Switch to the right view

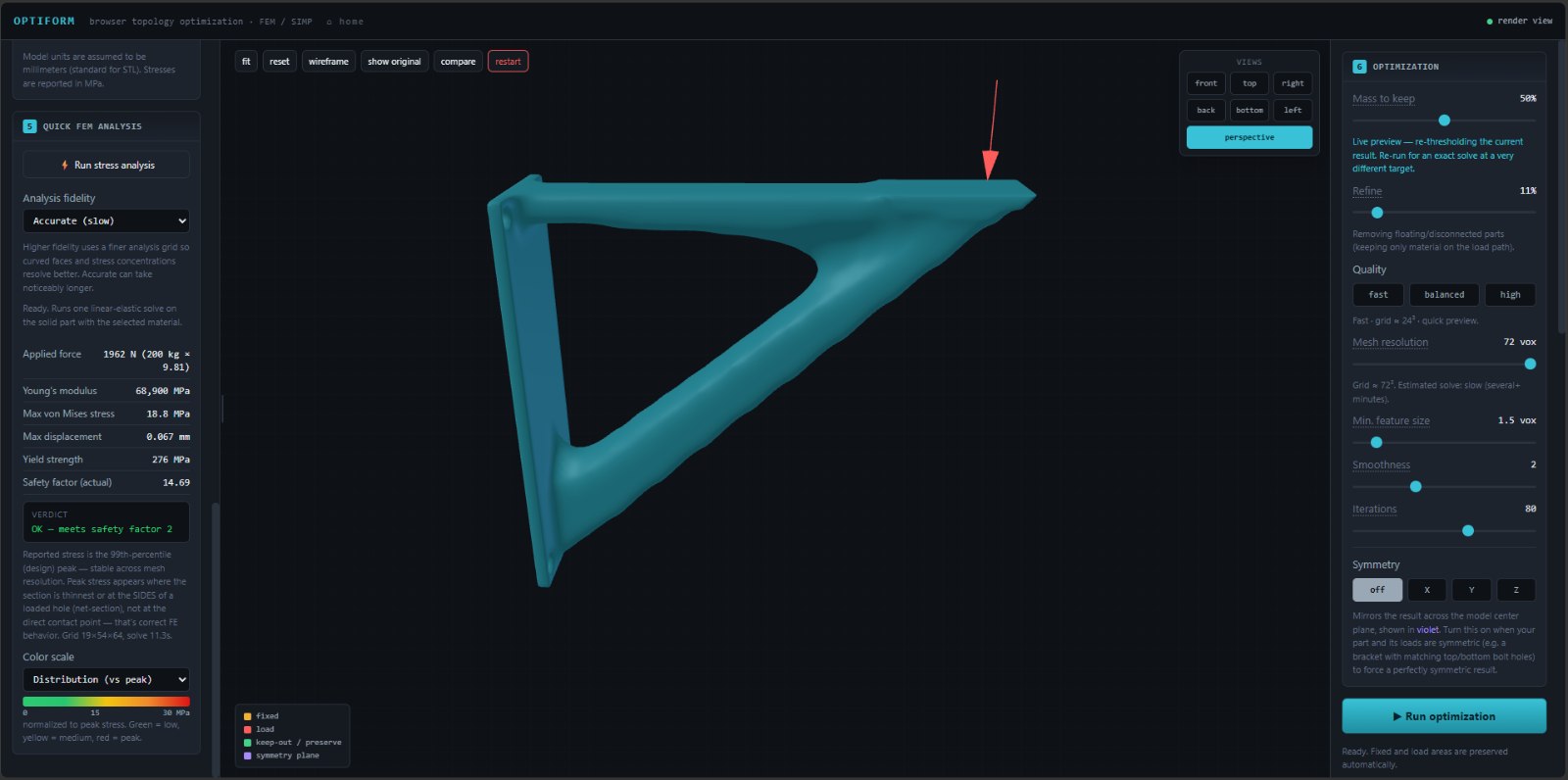pyautogui.click(x=1293, y=83)
